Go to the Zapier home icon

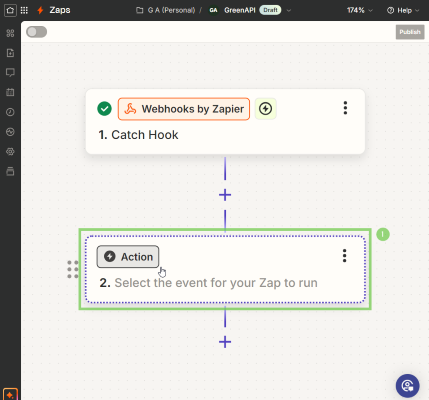click(10, 10)
